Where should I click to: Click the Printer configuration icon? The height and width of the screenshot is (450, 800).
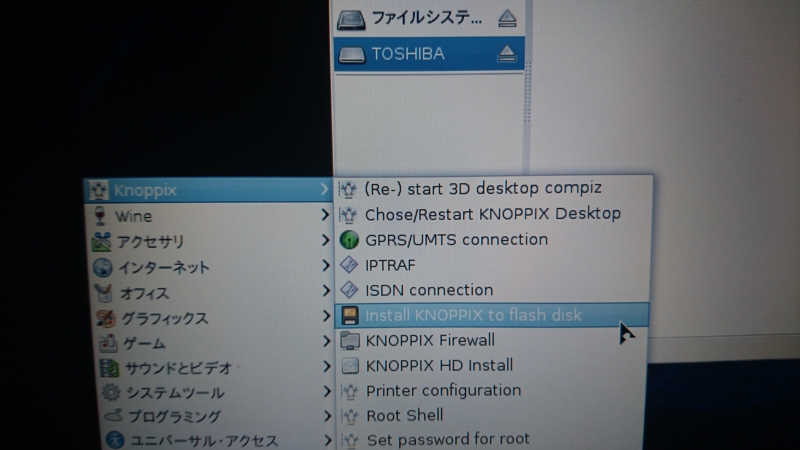pyautogui.click(x=350, y=391)
